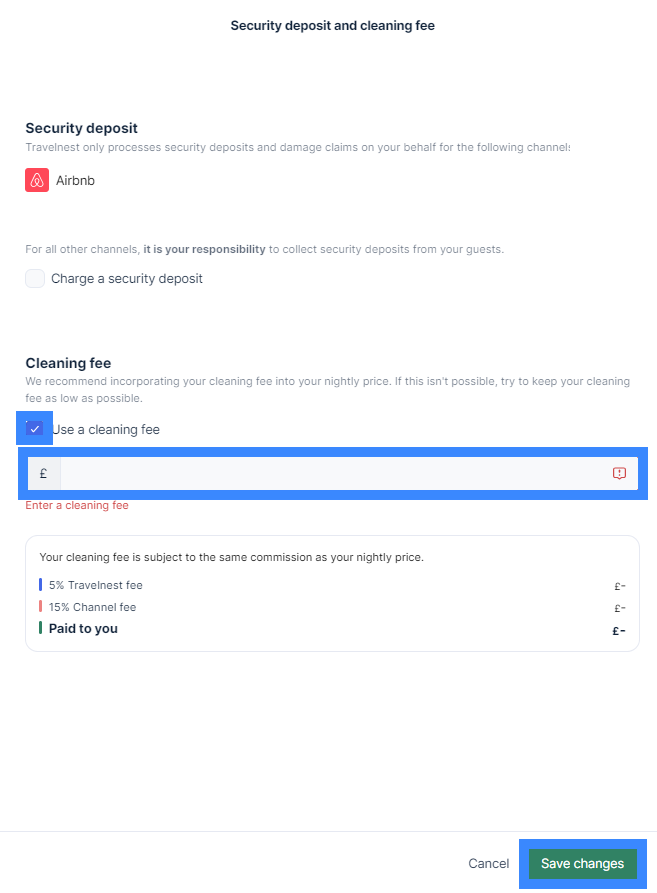Image resolution: width=657 pixels, height=893 pixels.
Task: Click the "15% Channel fee" row label
Action: (x=93, y=607)
